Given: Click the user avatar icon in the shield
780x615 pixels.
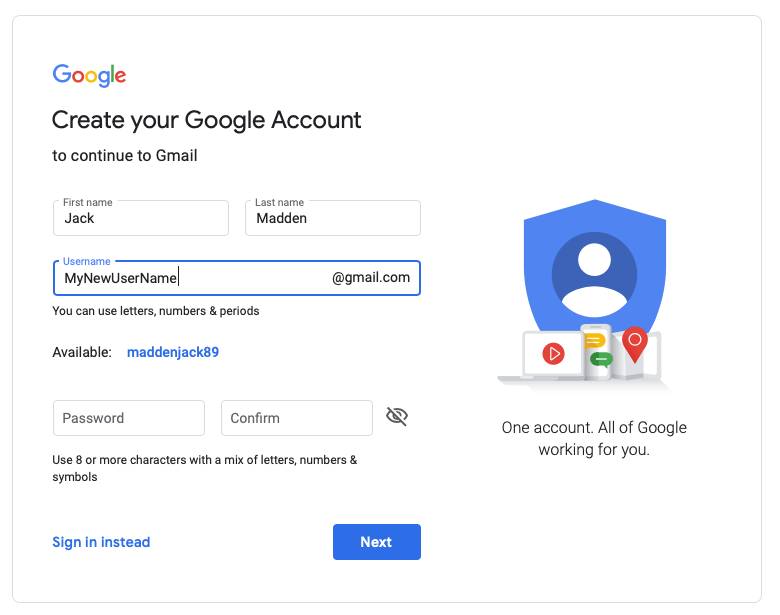Looking at the screenshot, I should (x=594, y=273).
